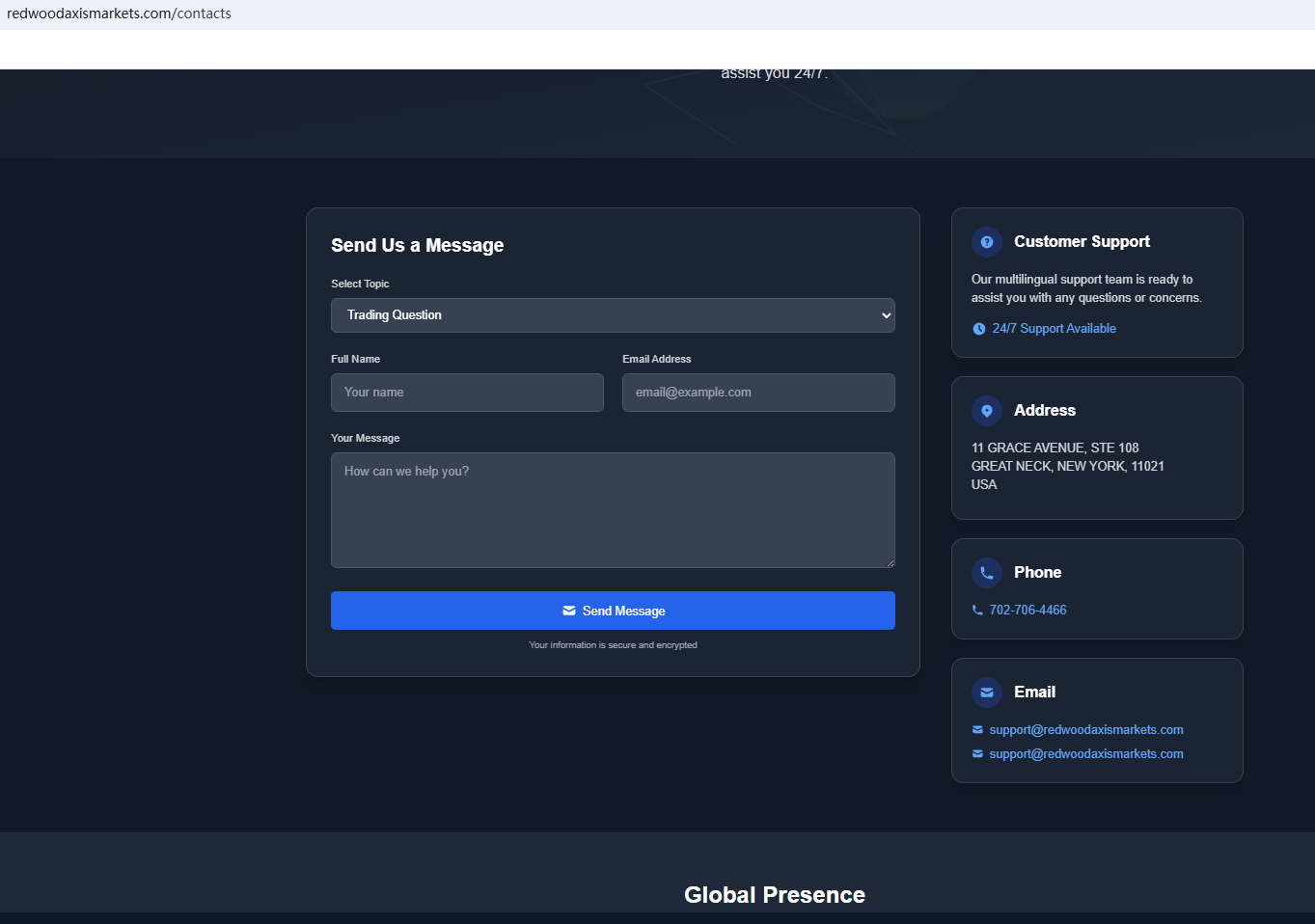
Task: Grab the message textarea resize handle
Action: click(890, 563)
